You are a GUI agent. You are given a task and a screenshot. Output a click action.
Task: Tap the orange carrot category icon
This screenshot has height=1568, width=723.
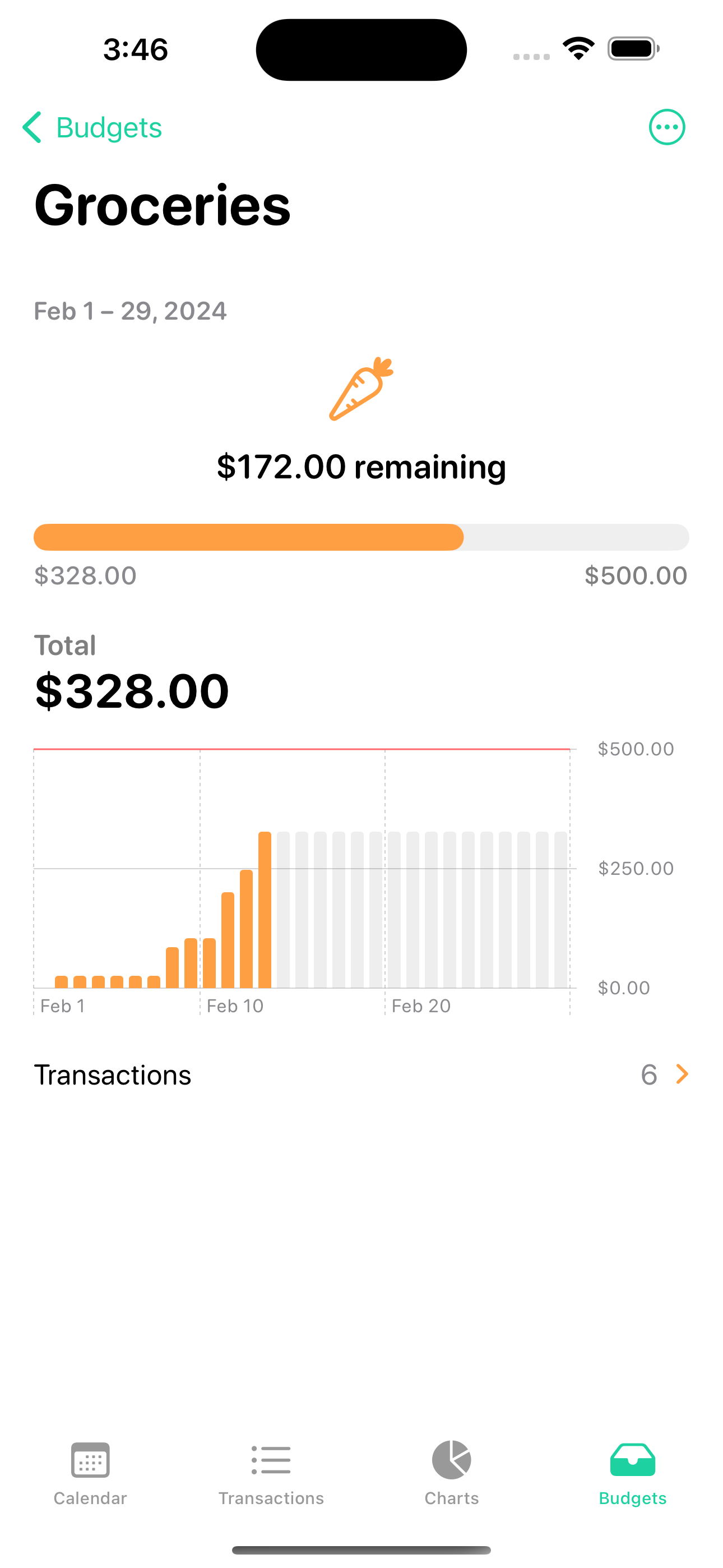(361, 388)
